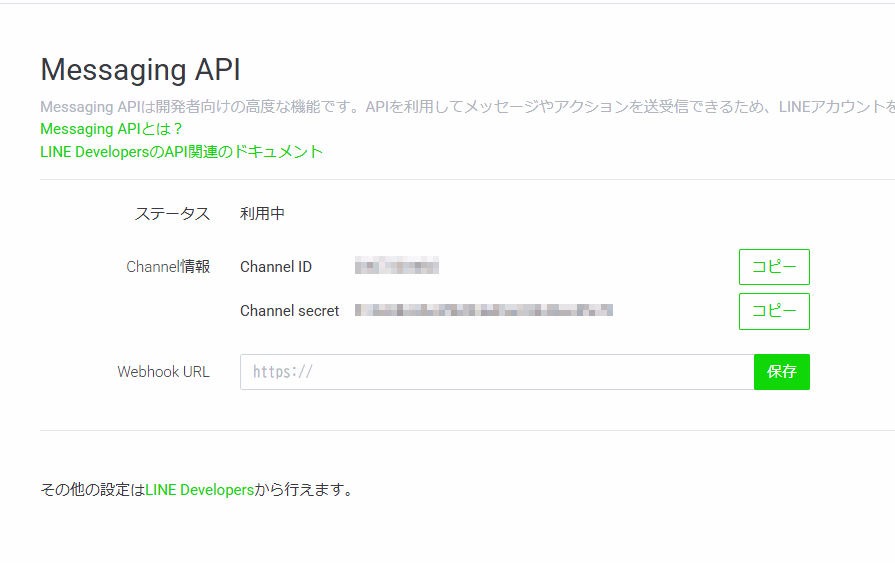Open LINE DevelopersのAPI関連のドキュメント link
The image size is (895, 563).
point(182,152)
